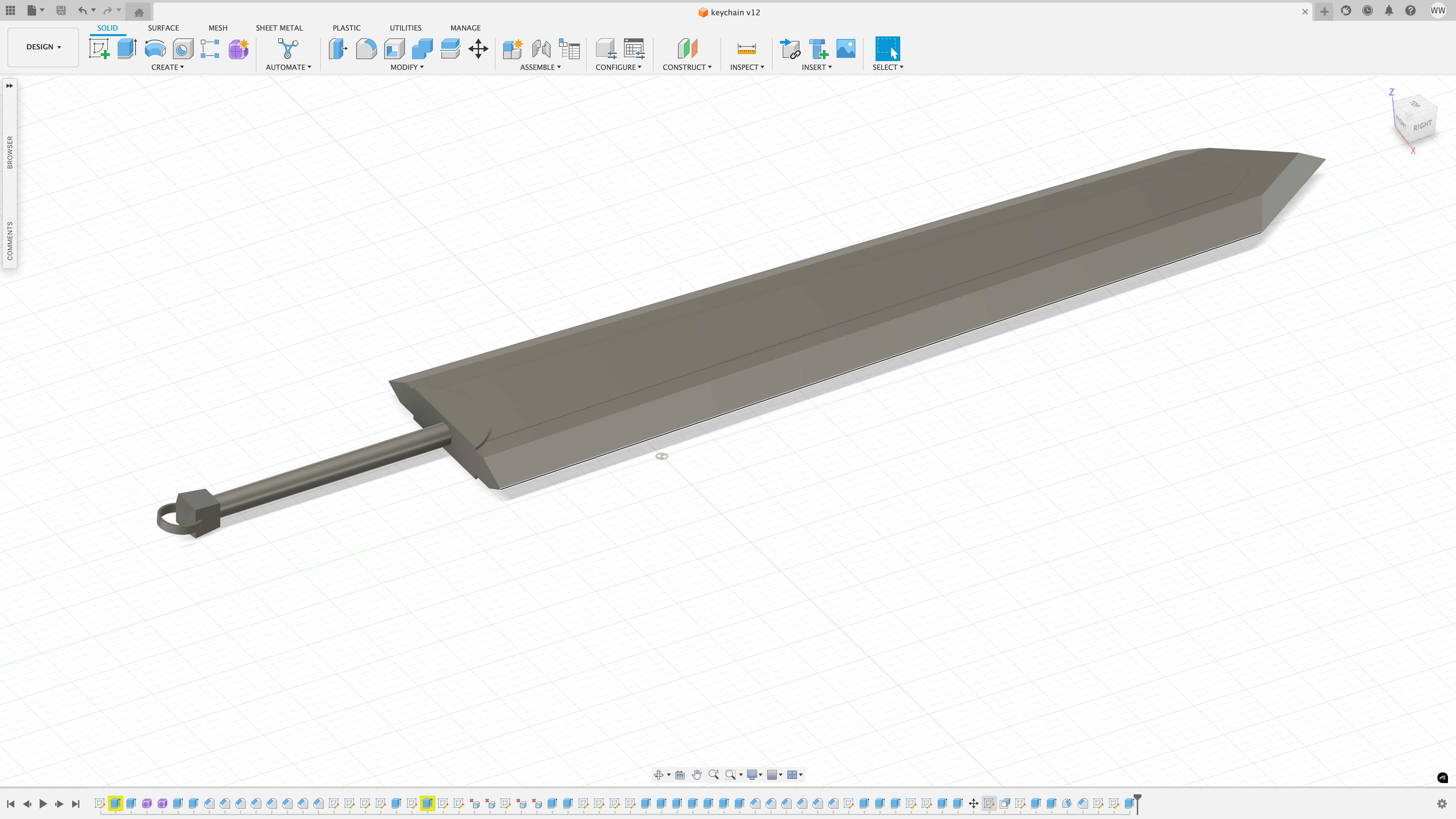The image size is (1456, 819).
Task: Open timeline settings gear
Action: coord(1441,803)
